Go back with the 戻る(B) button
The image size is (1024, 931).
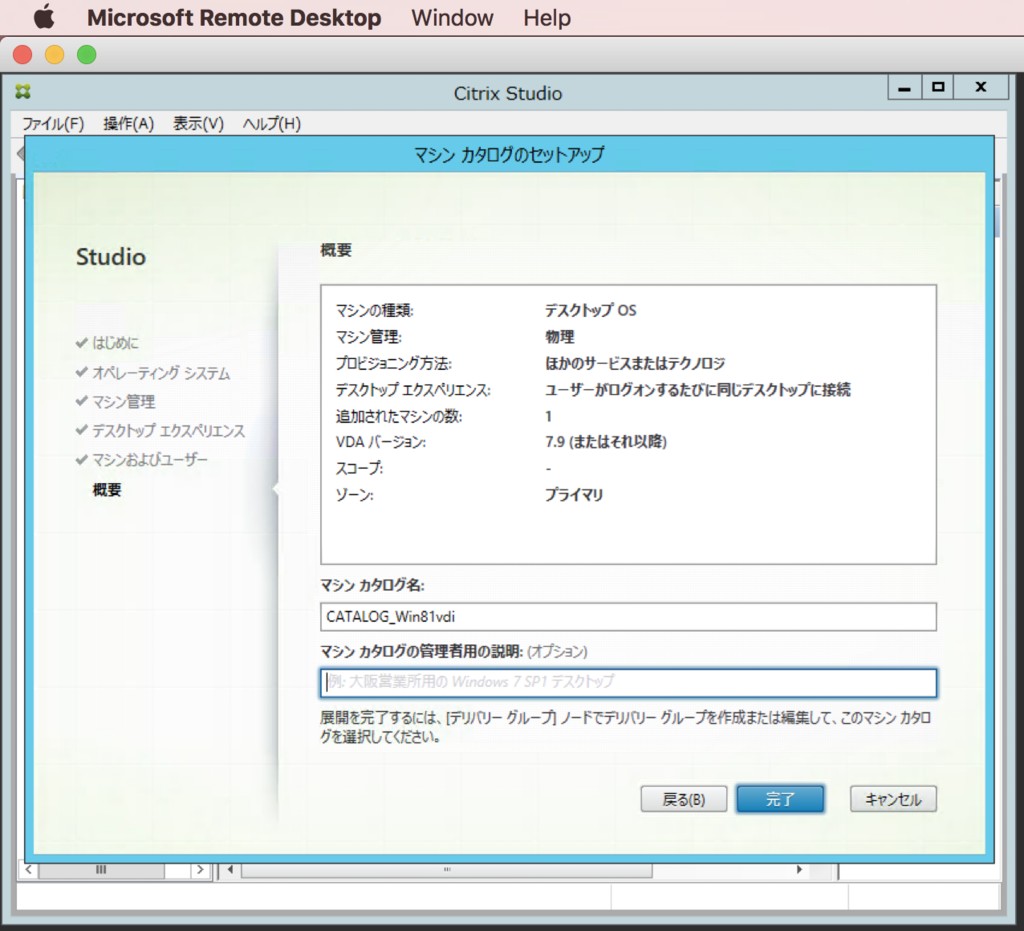click(x=684, y=799)
